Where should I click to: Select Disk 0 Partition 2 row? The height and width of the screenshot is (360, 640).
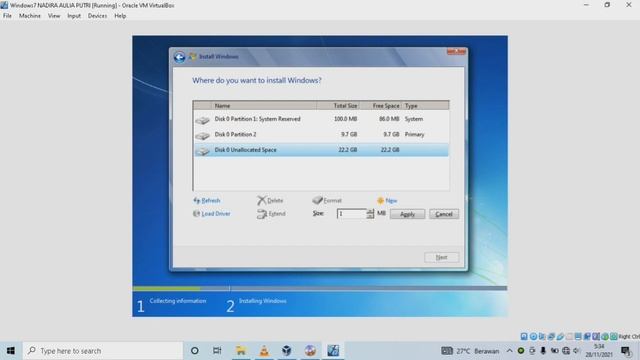pyautogui.click(x=321, y=135)
